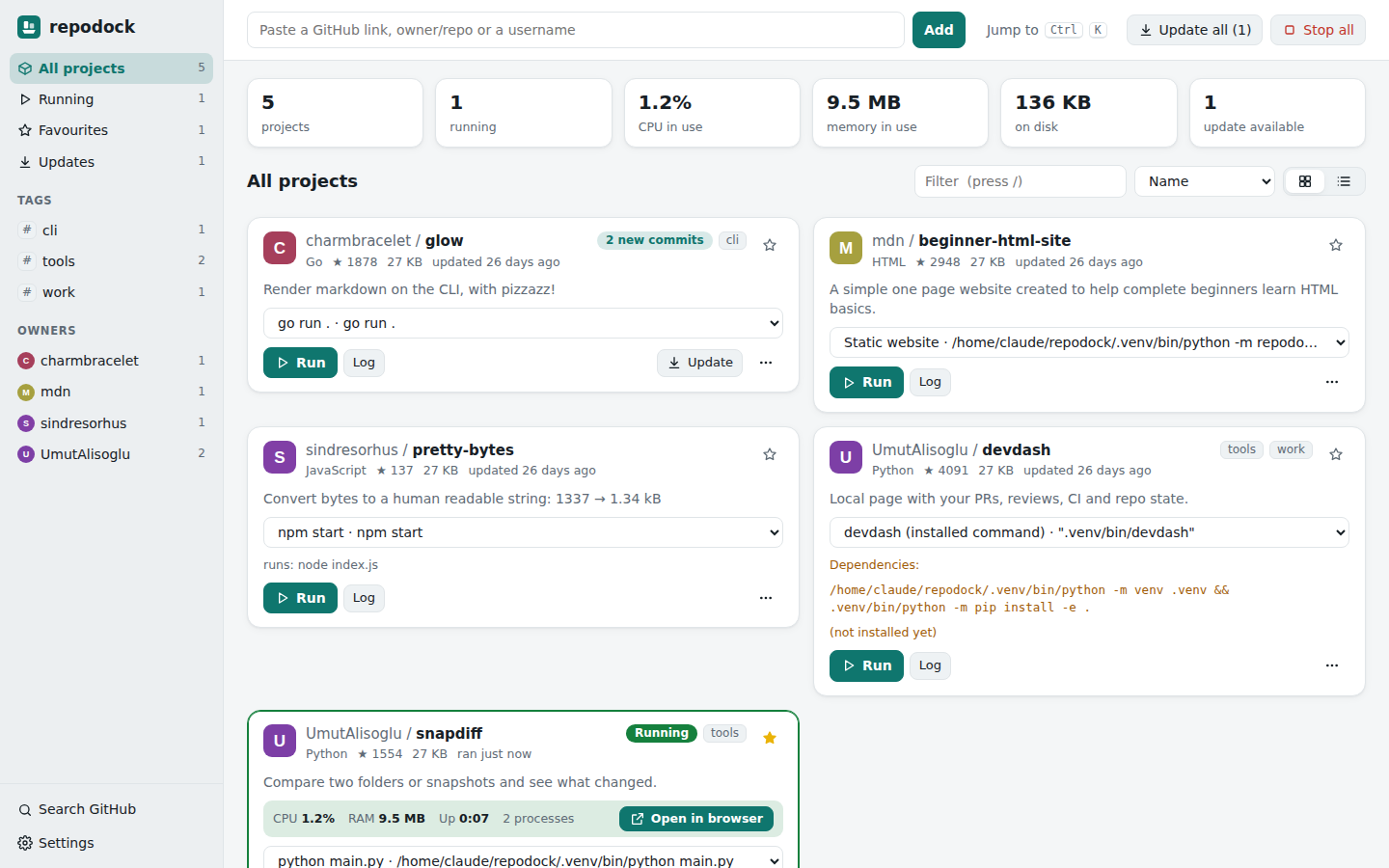This screenshot has height=868, width=1389.
Task: Open Search GitHub in sidebar
Action: [x=112, y=809]
